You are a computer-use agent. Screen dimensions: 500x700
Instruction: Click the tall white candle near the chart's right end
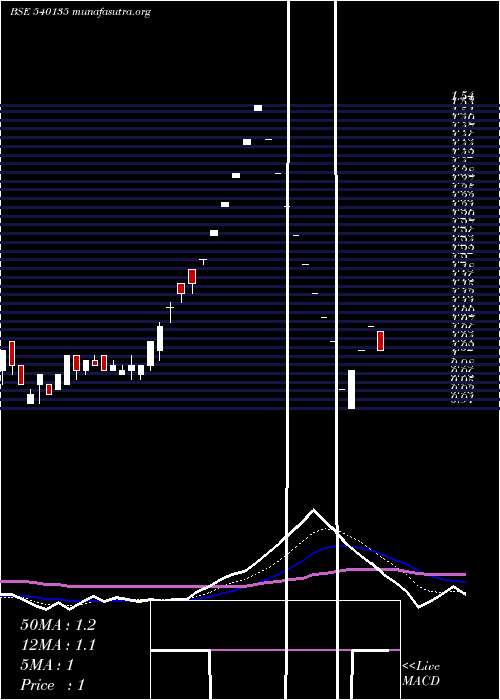[x=351, y=389]
